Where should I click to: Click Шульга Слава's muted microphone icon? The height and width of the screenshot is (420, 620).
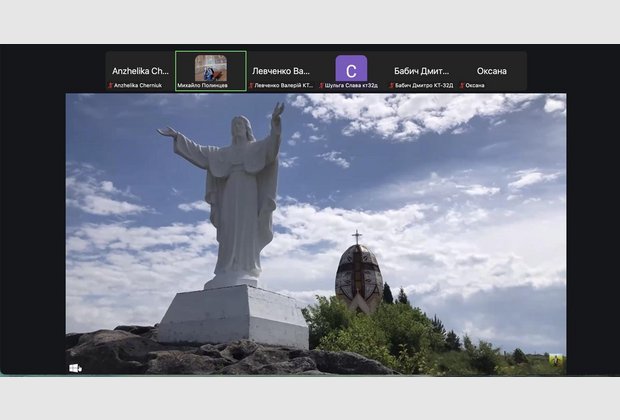[321, 86]
